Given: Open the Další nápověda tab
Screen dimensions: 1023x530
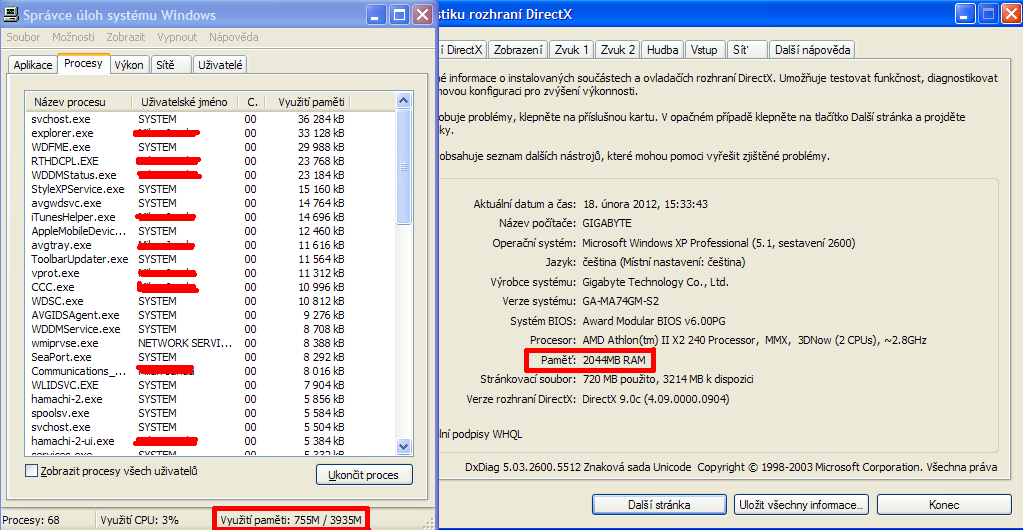Looking at the screenshot, I should pos(812,50).
